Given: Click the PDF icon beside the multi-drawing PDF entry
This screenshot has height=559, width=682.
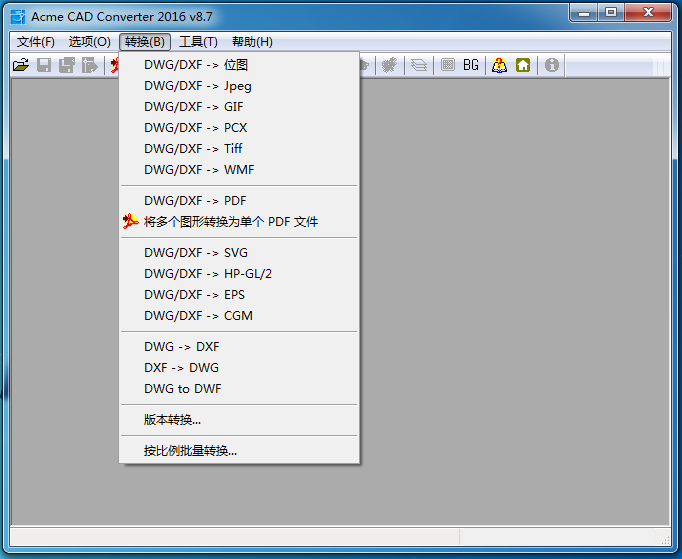Looking at the screenshot, I should point(130,222).
